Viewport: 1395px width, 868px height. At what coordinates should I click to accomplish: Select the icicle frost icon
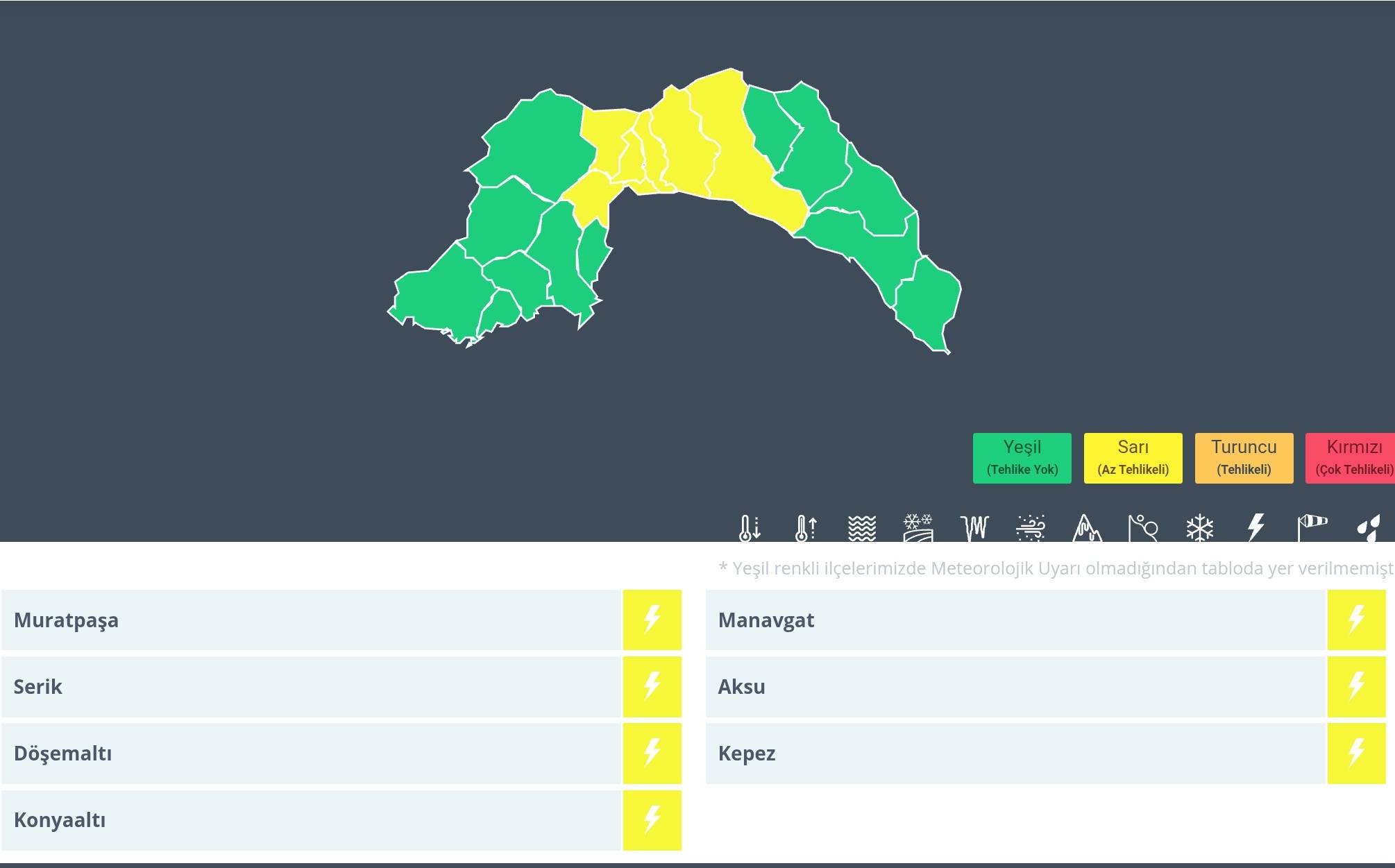[x=974, y=527]
